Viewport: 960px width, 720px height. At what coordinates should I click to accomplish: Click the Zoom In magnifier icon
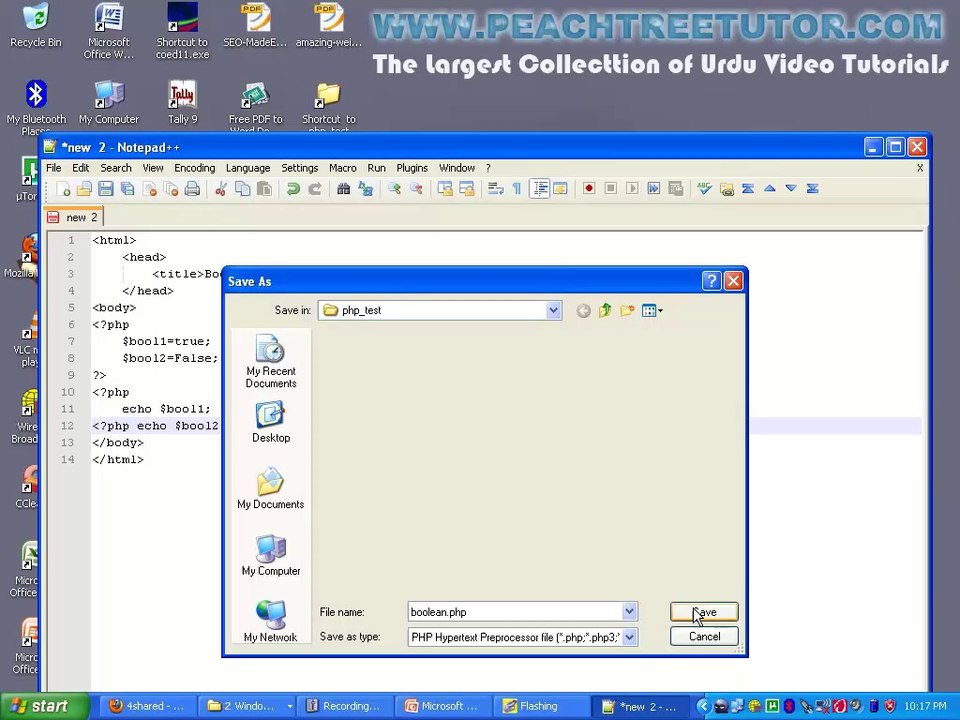coord(394,189)
